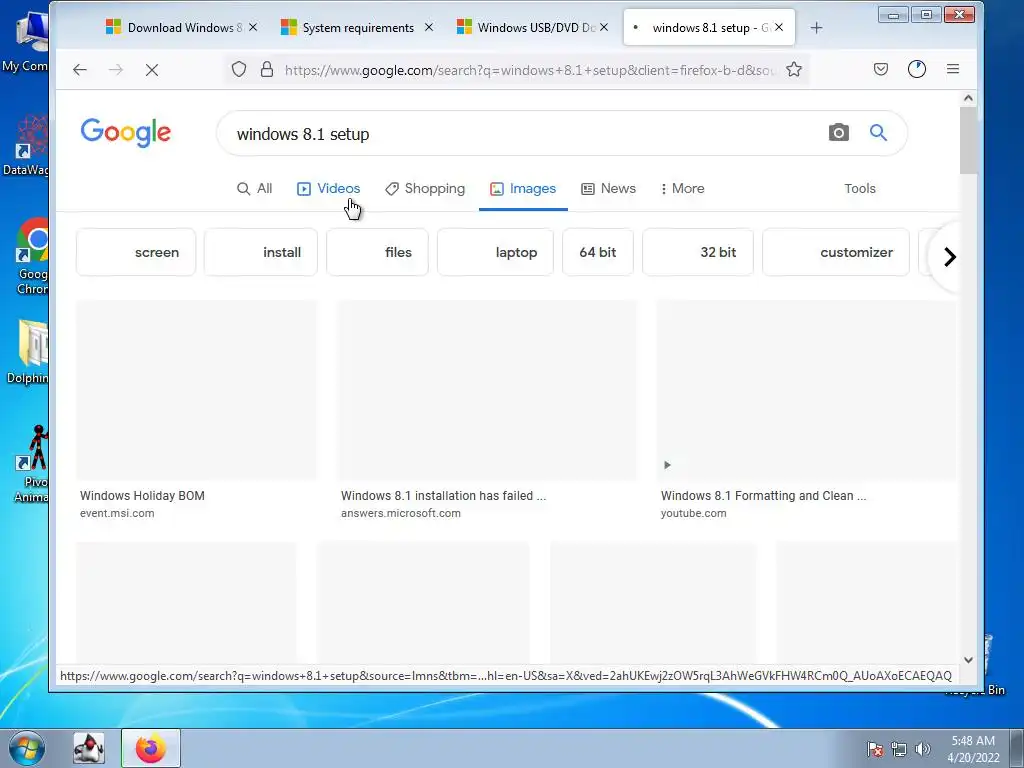
Task: Open the Dolphin folder on desktop
Action: pos(29,352)
